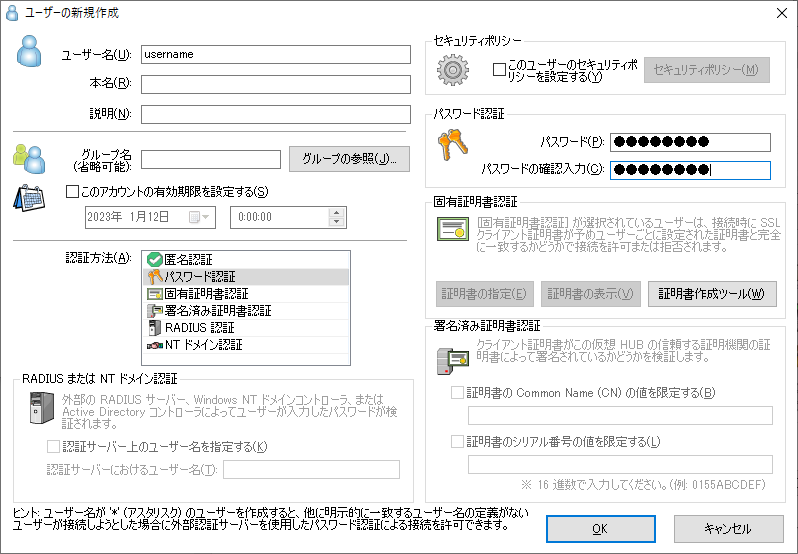Screen dimensions: 798x554
Task: Click the server tower icon in RADIUS section
Action: point(42,408)
